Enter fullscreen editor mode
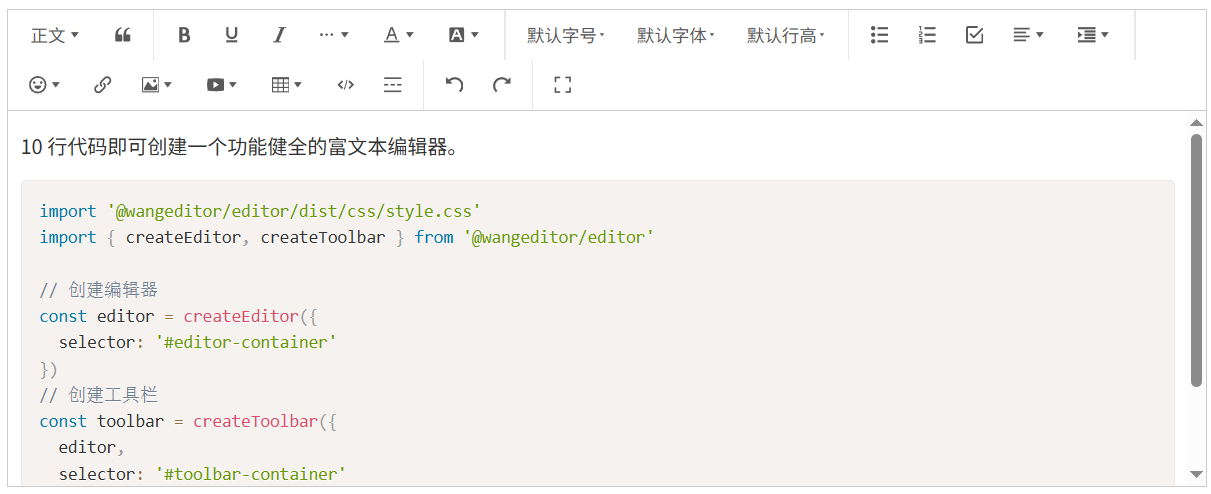1211x494 pixels. pyautogui.click(x=562, y=85)
